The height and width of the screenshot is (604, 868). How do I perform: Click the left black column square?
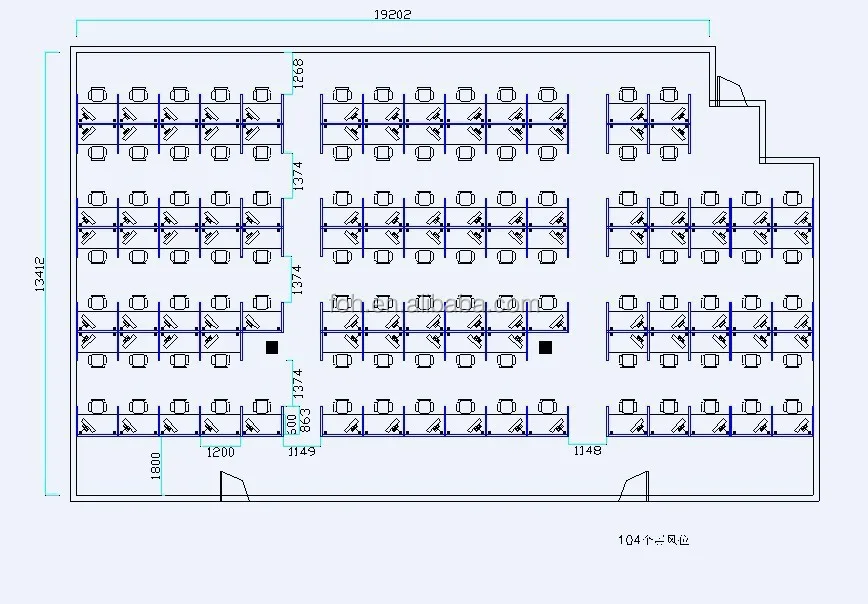272,347
